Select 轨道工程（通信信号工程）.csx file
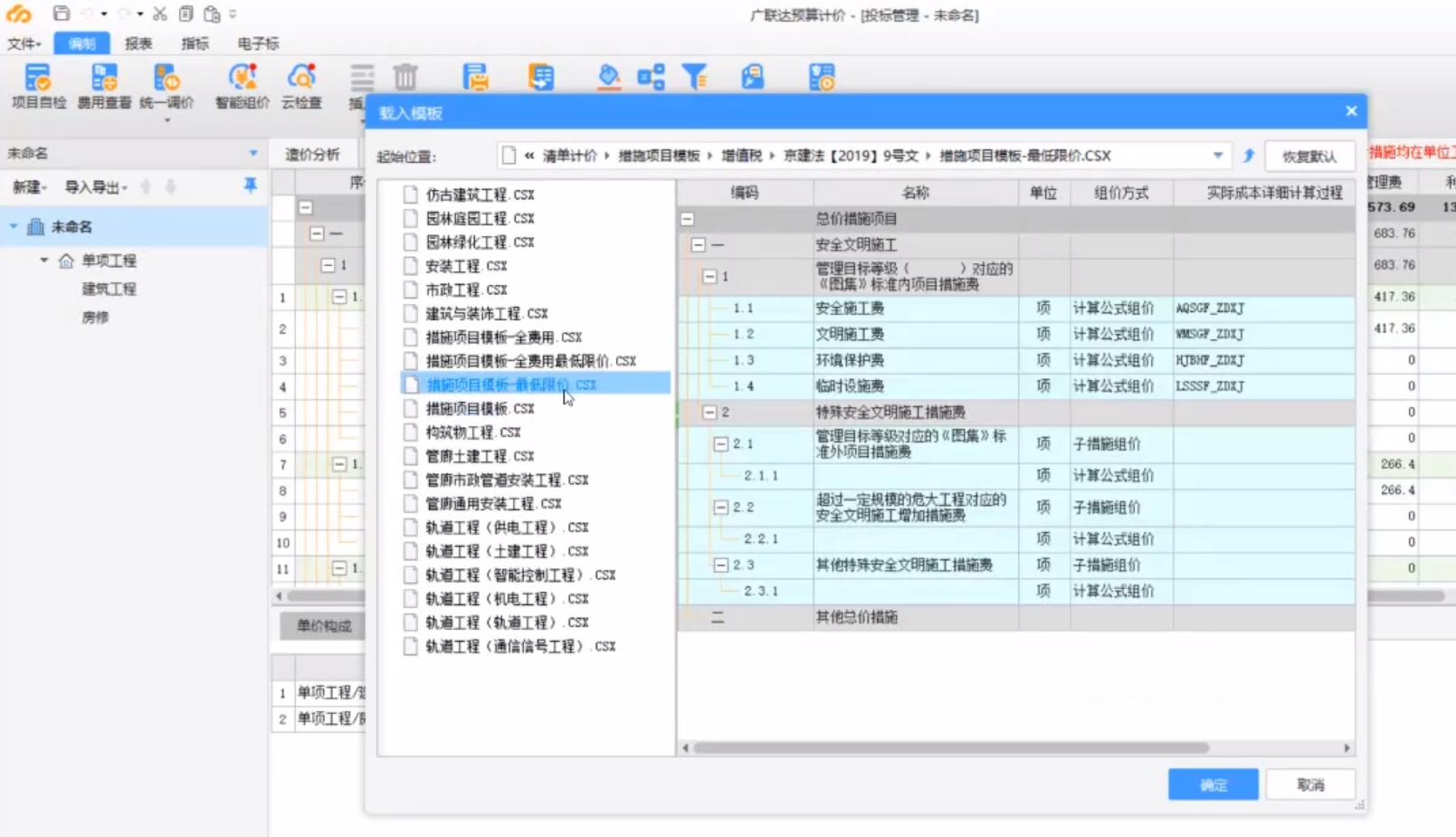 [x=520, y=646]
